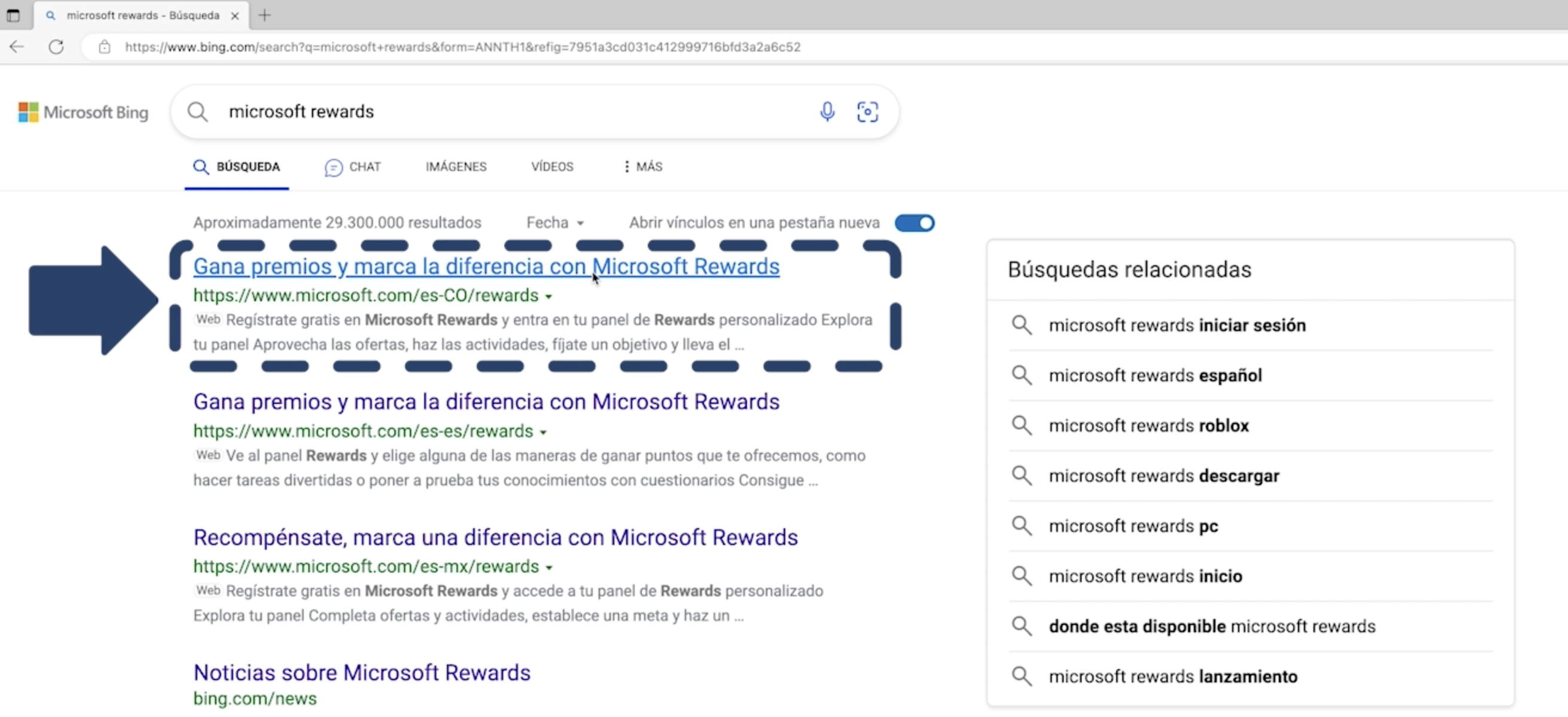Click the magnifier beside 'microsoft rewards roblox'

point(1022,425)
